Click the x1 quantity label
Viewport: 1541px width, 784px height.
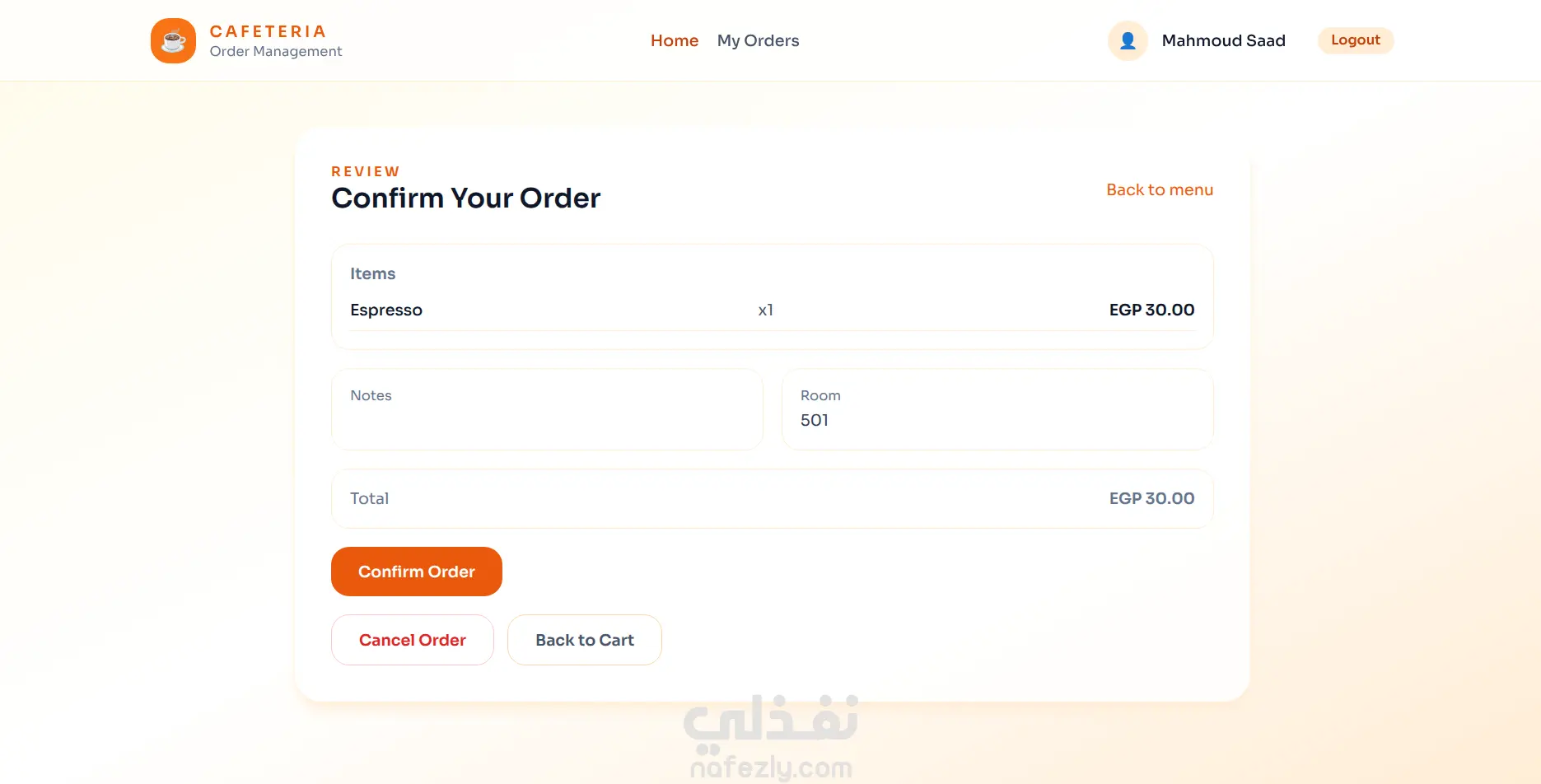point(765,310)
